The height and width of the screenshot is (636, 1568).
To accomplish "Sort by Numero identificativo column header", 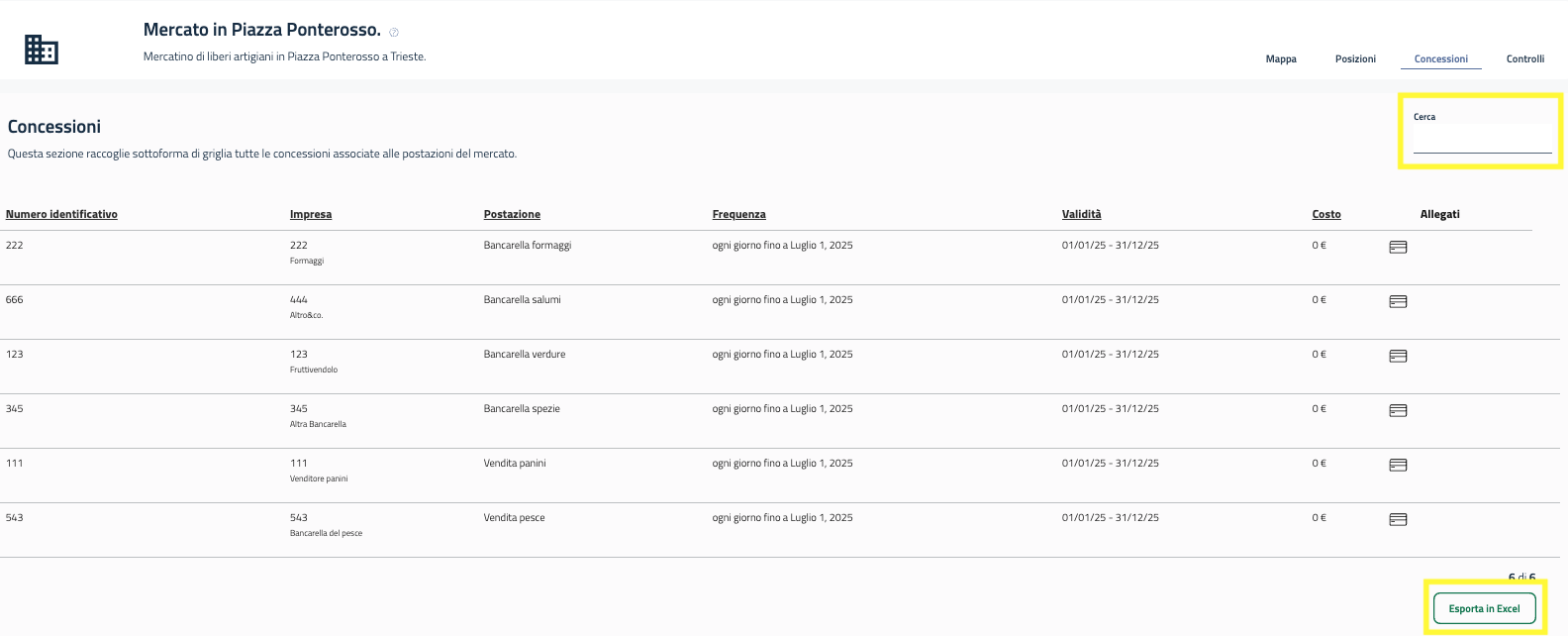I will (61, 214).
